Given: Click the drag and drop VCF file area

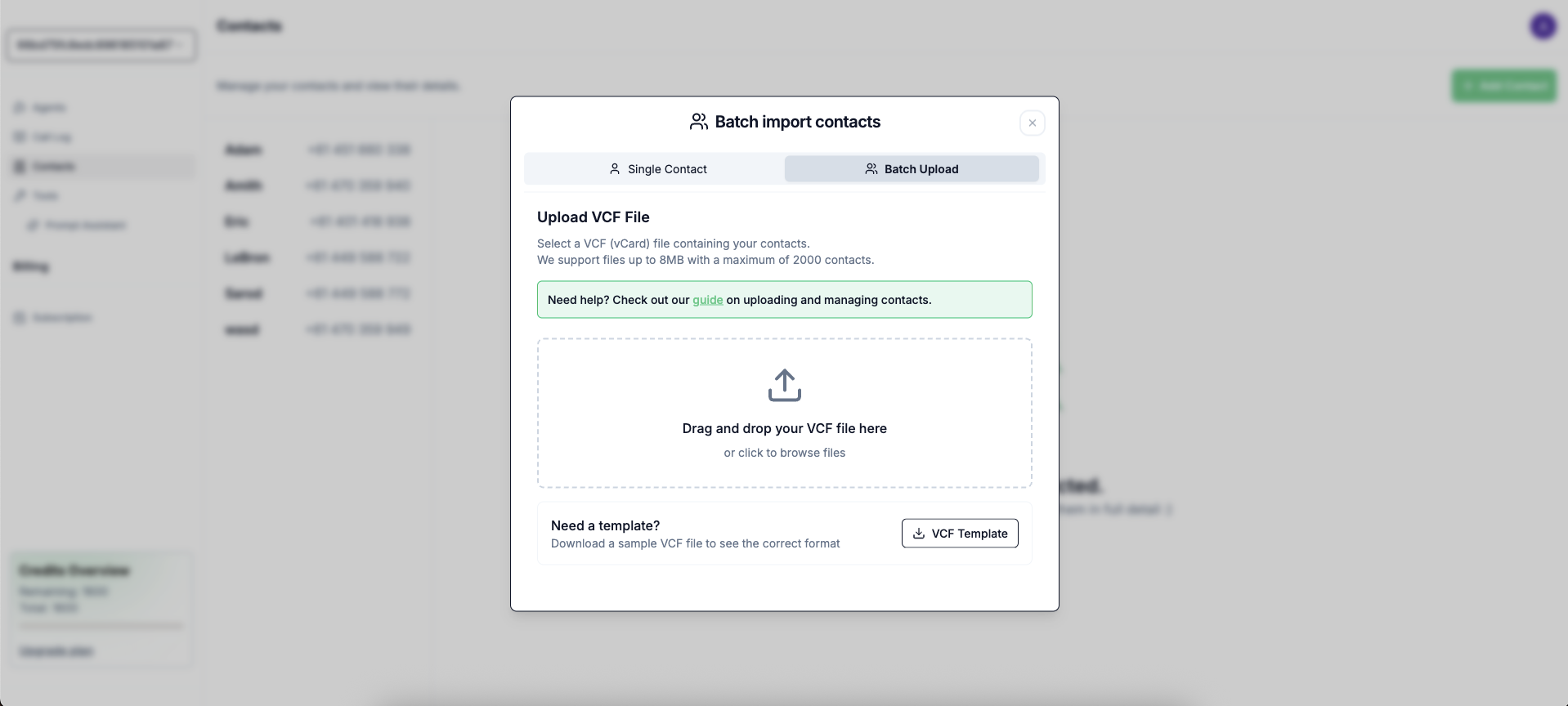Looking at the screenshot, I should coord(784,413).
